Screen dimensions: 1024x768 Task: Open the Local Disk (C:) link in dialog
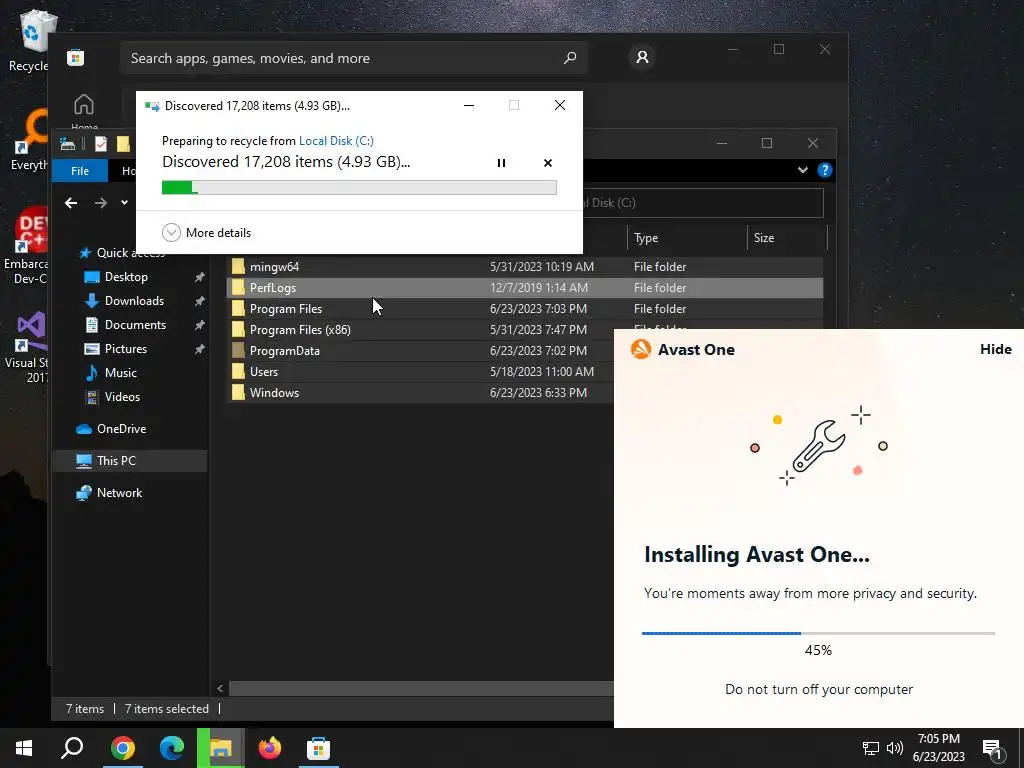click(x=336, y=140)
